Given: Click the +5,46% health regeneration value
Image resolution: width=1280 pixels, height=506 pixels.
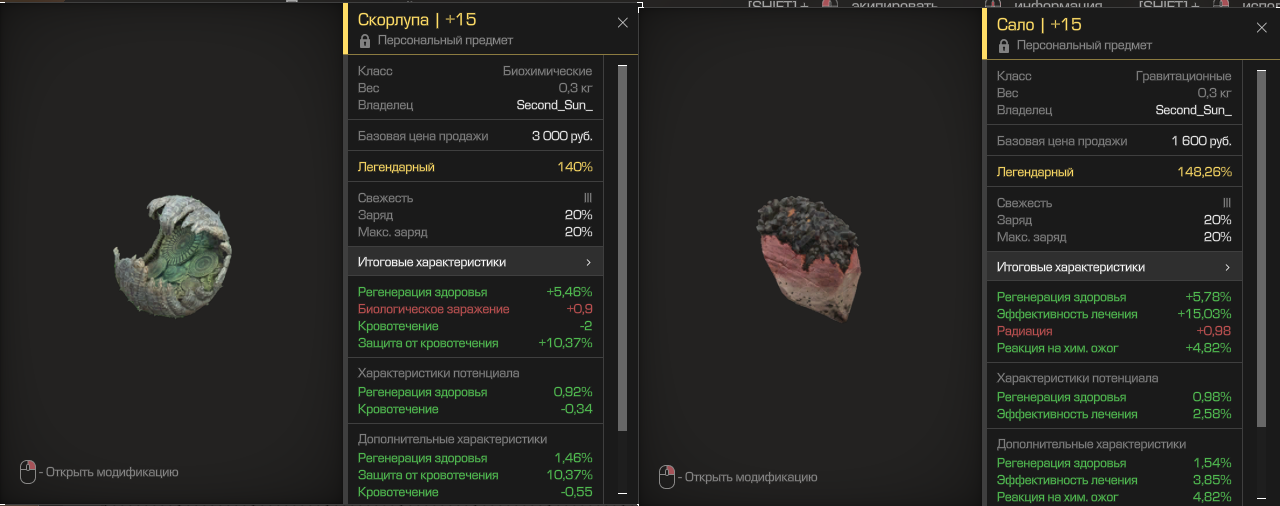Looking at the screenshot, I should point(569,292).
